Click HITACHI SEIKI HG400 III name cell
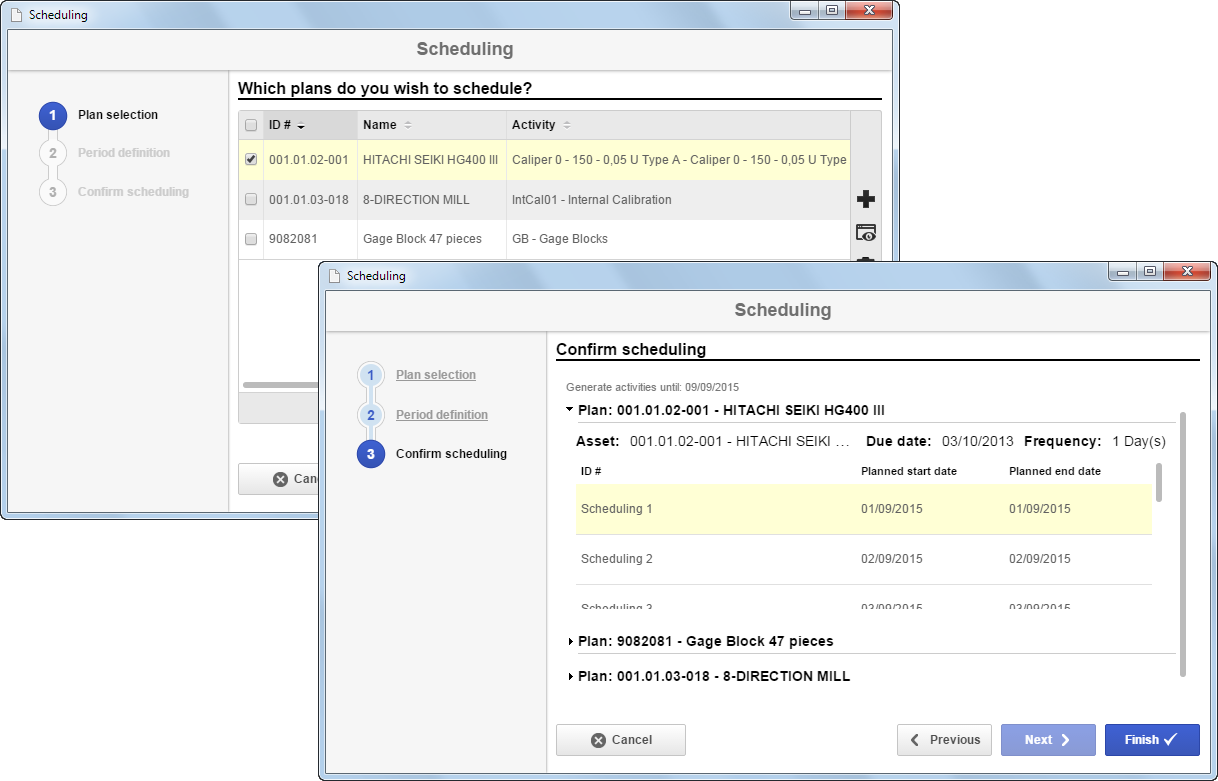This screenshot has height=781, width=1218. (x=431, y=160)
